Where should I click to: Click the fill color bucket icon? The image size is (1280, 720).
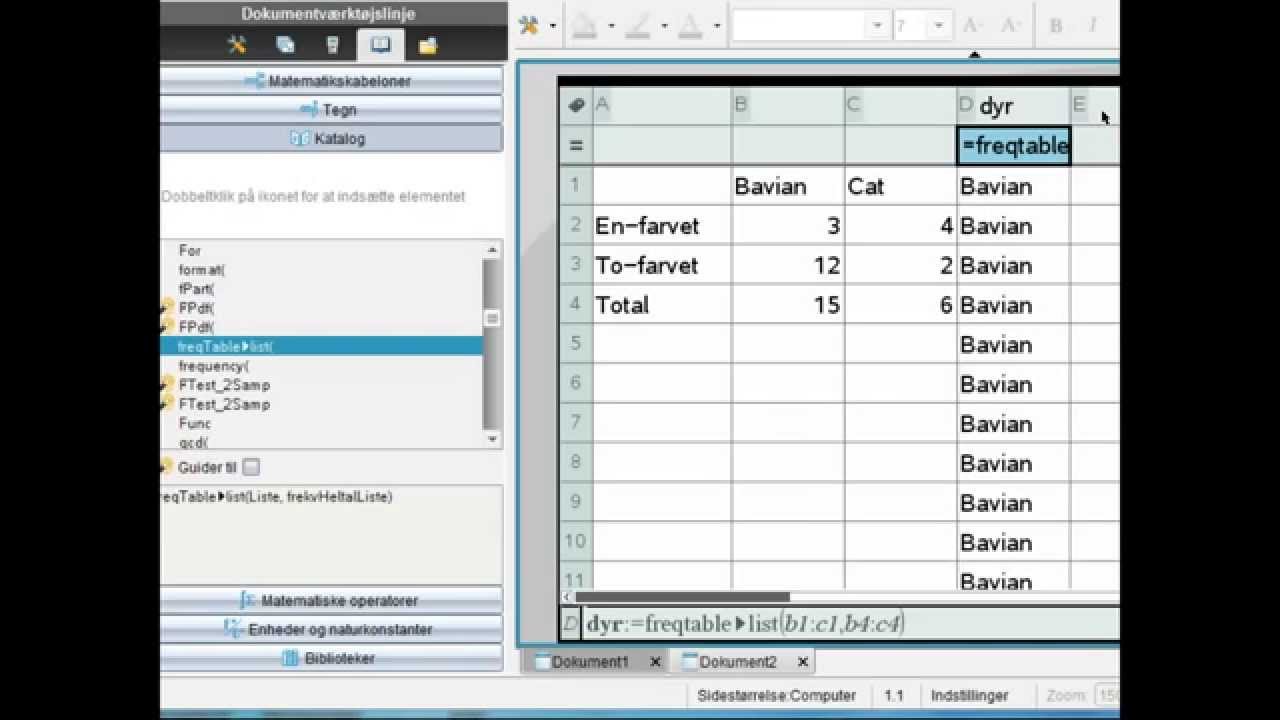point(584,26)
